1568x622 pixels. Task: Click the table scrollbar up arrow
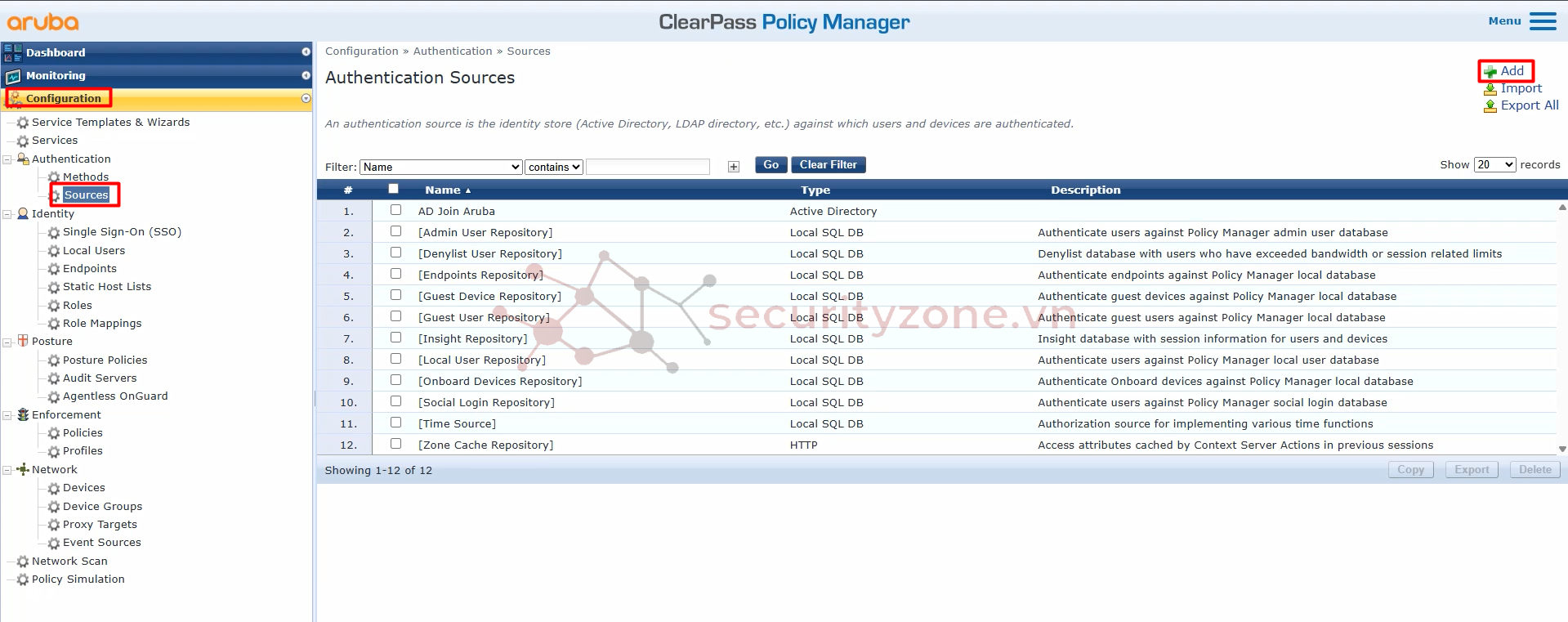[x=1562, y=208]
